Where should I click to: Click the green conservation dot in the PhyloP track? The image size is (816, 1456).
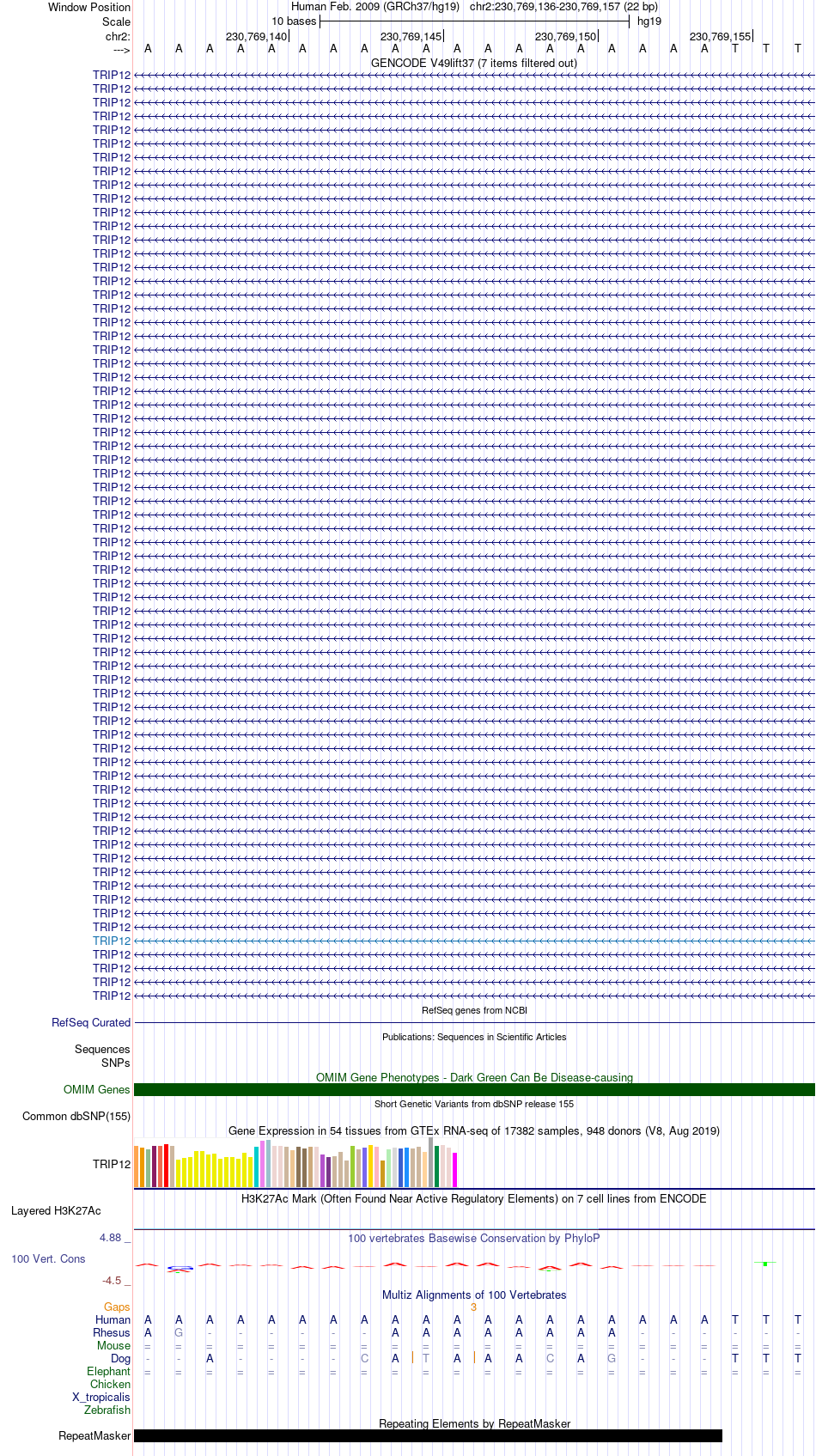pos(765,1264)
